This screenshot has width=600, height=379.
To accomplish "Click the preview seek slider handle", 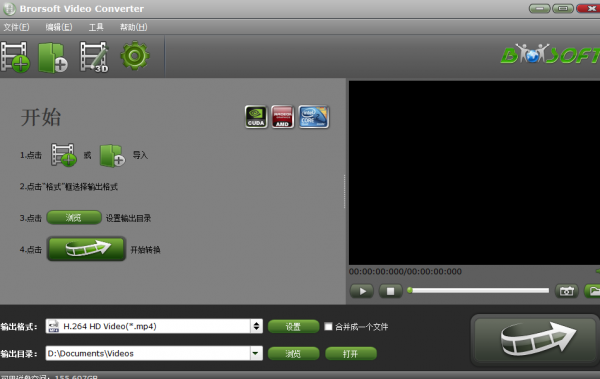I will tap(410, 291).
